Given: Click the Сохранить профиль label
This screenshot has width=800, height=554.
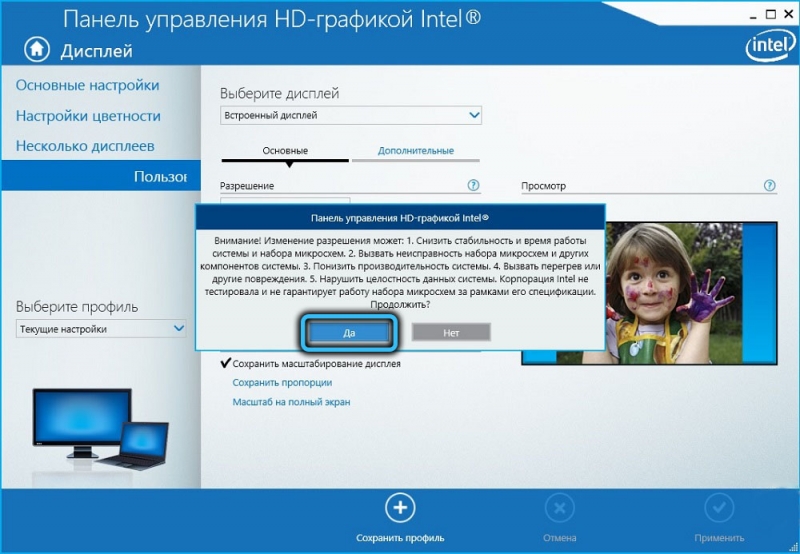Looking at the screenshot, I should coord(400,538).
